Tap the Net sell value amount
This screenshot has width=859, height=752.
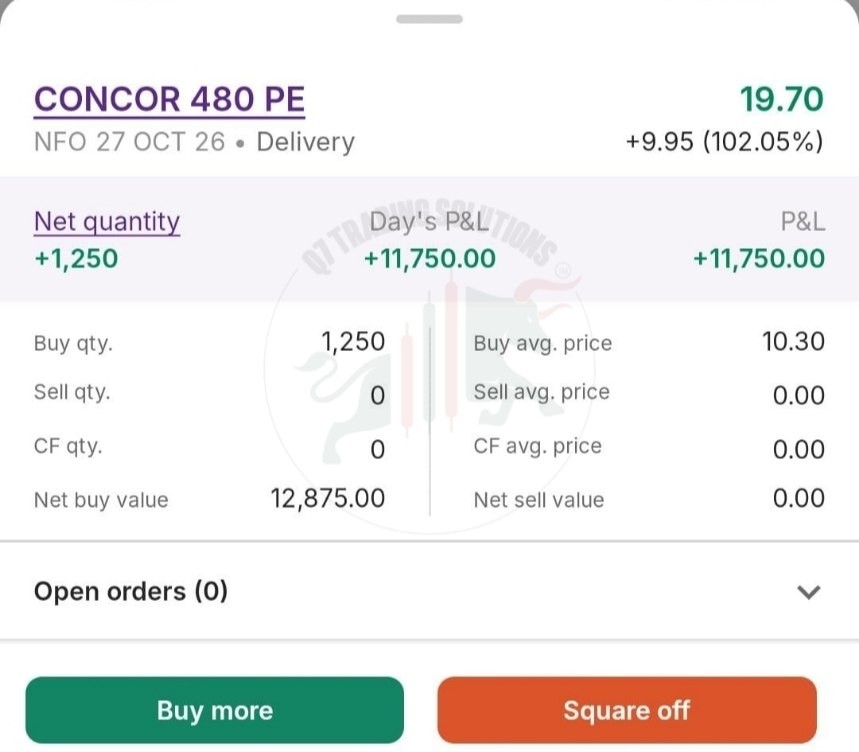[799, 498]
